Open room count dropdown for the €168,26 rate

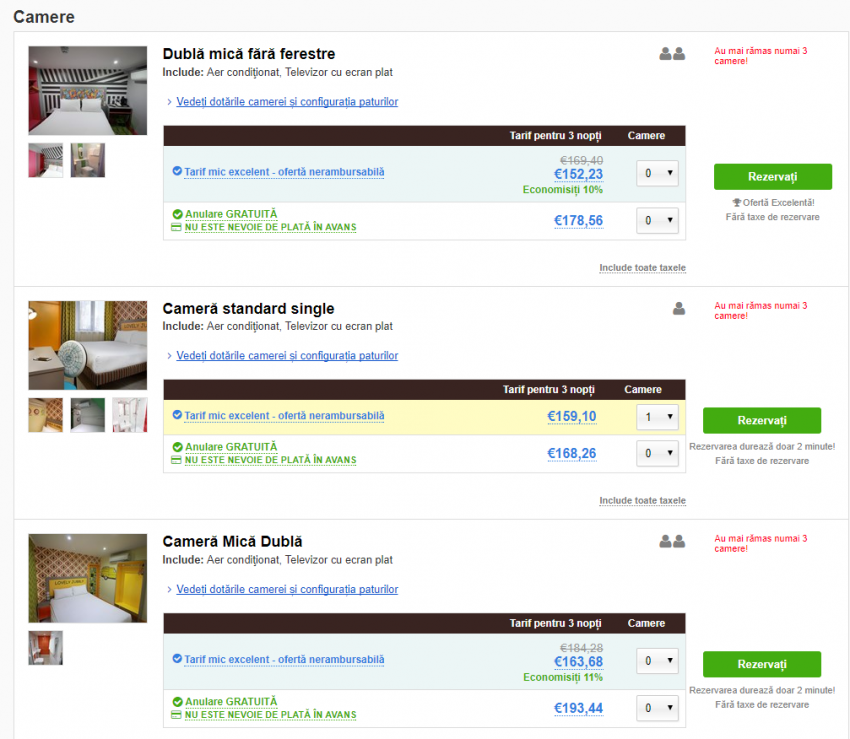657,453
